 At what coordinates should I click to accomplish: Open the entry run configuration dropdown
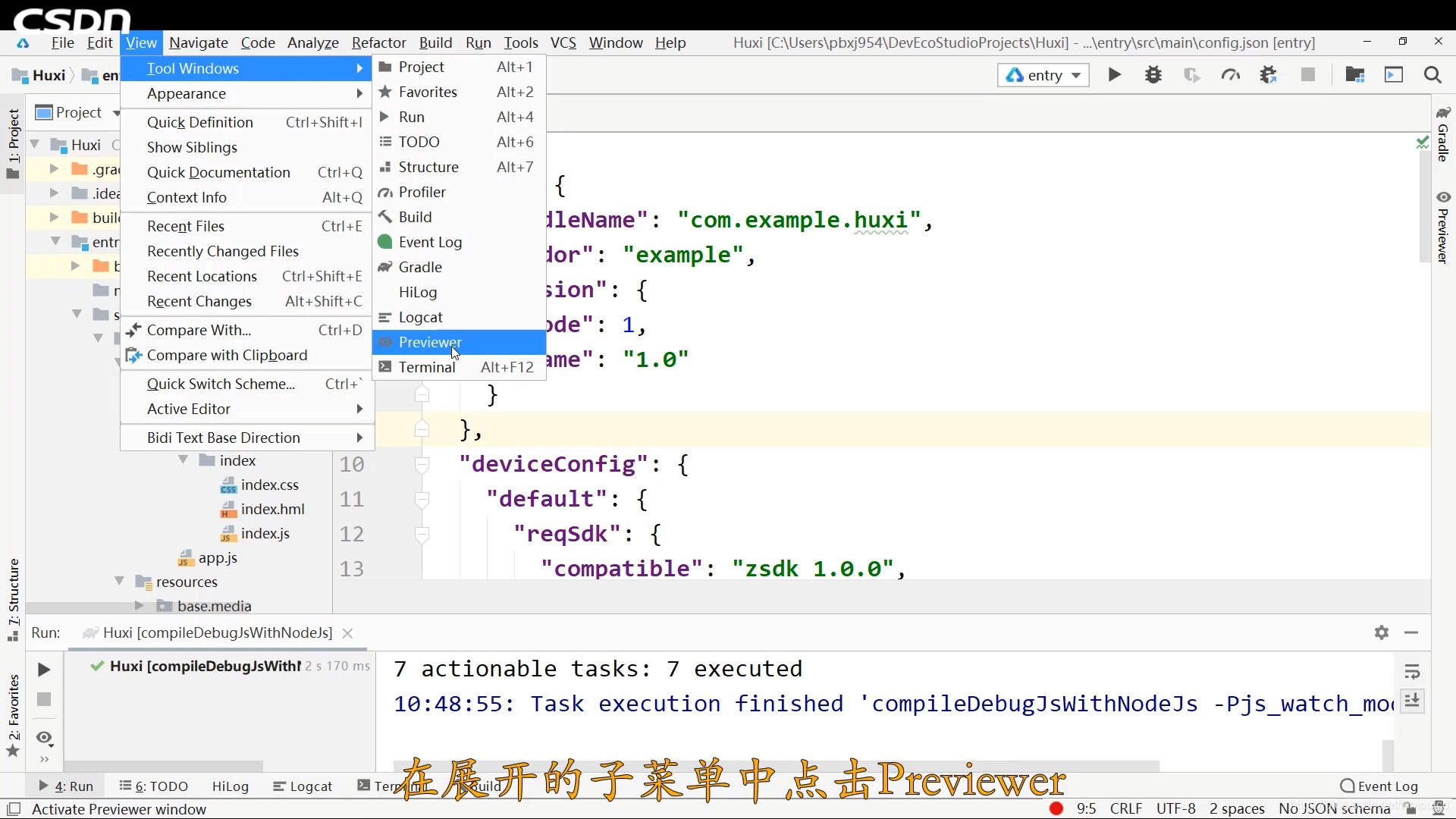(x=1043, y=75)
